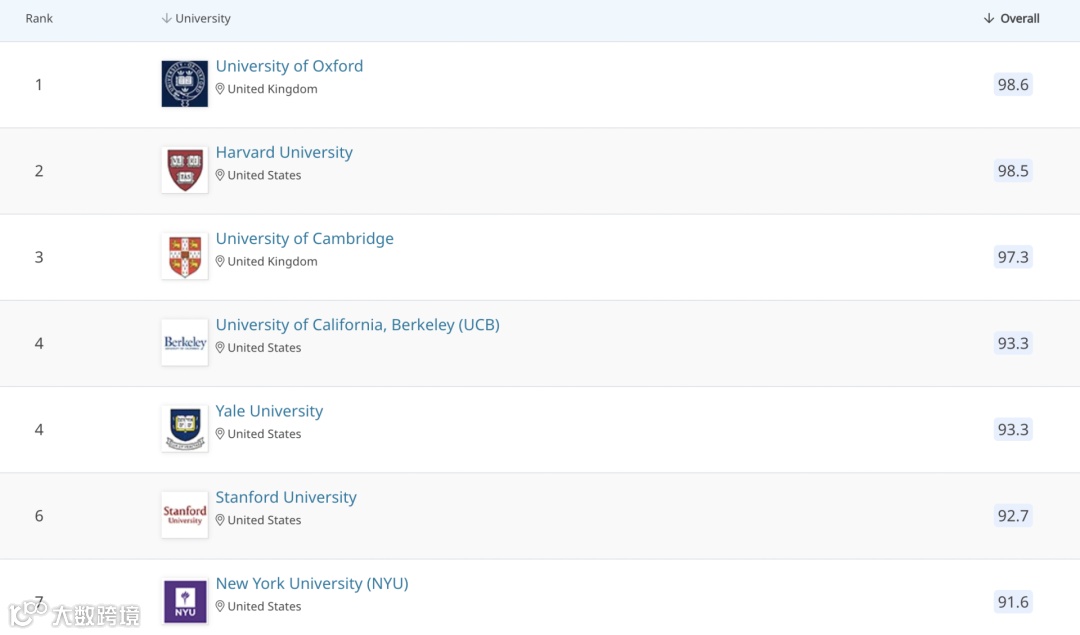Click the Yale University shield logo
Viewport: 1080px width, 635px height.
[x=185, y=429]
